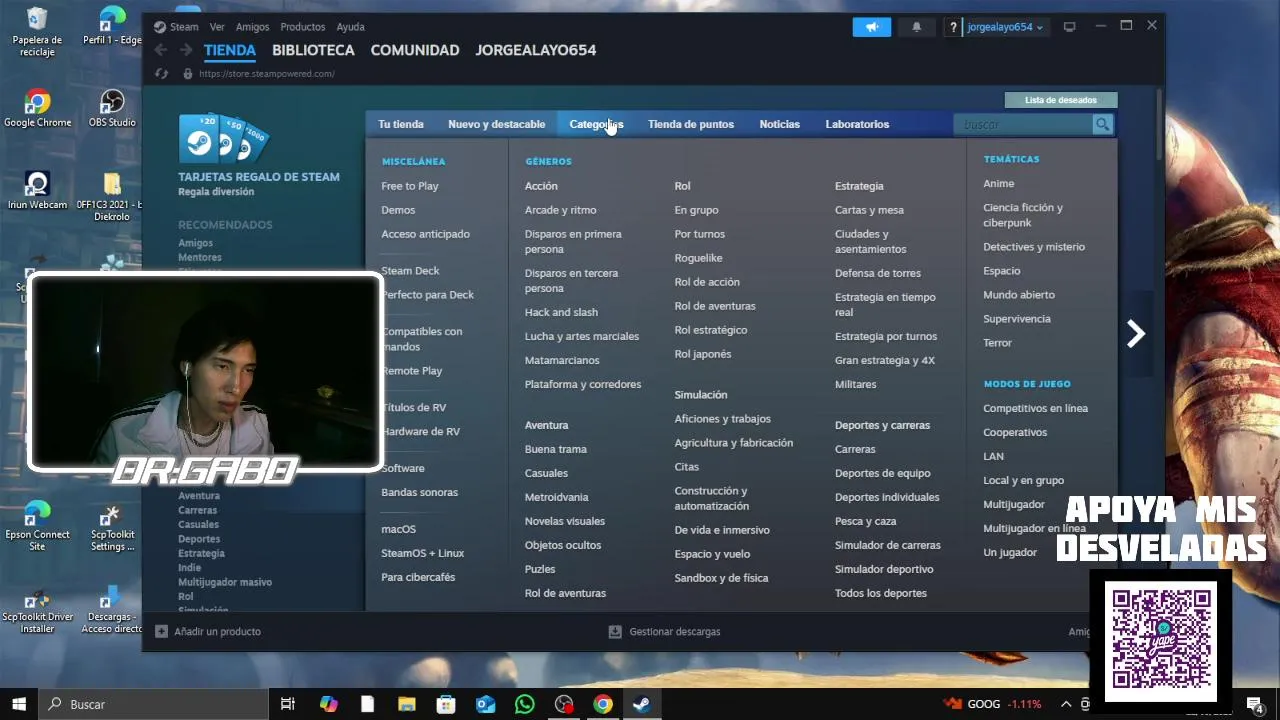This screenshot has width=1280, height=720.
Task: Open the jorgealayo654 account dropdown
Action: [1004, 27]
